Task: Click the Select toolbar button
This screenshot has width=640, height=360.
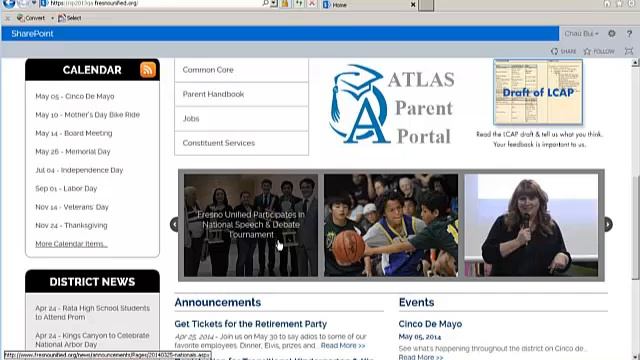Action: pyautogui.click(x=70, y=18)
